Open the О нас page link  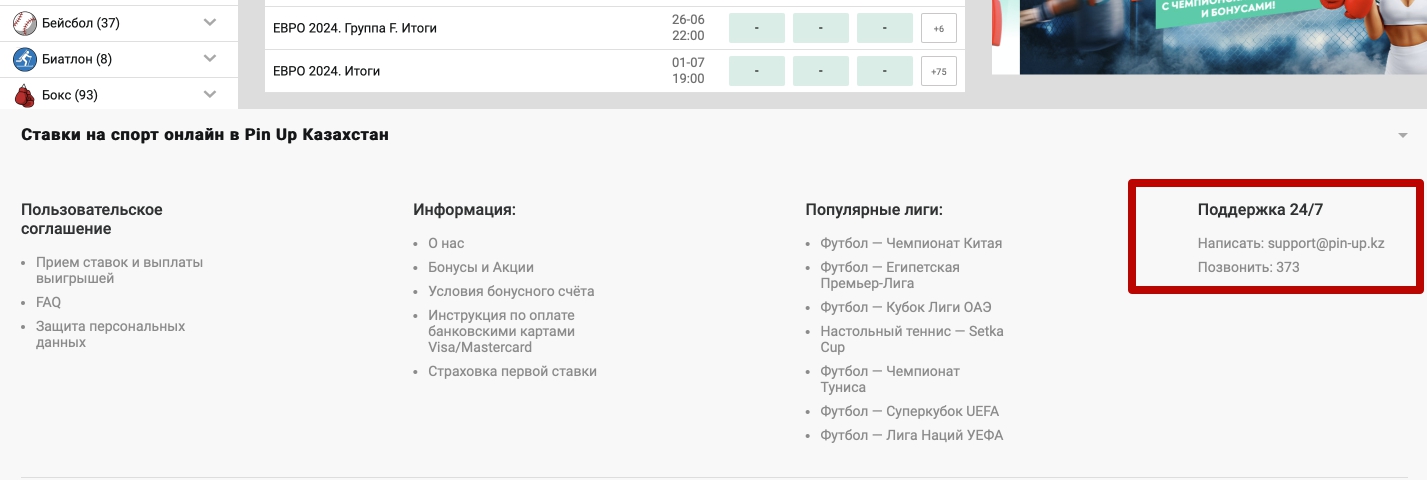[x=446, y=243]
